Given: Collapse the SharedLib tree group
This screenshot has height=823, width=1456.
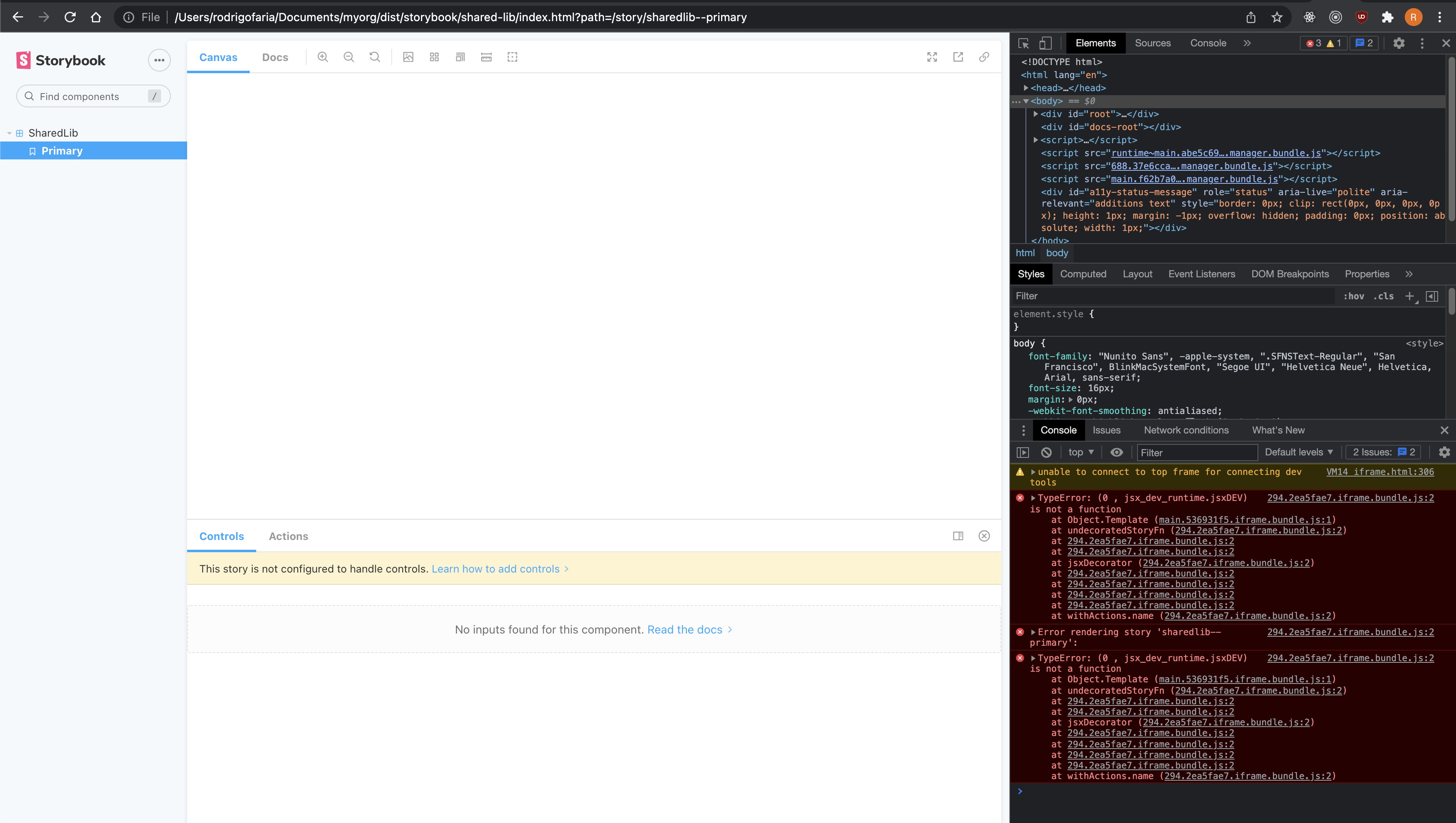Looking at the screenshot, I should [10, 133].
